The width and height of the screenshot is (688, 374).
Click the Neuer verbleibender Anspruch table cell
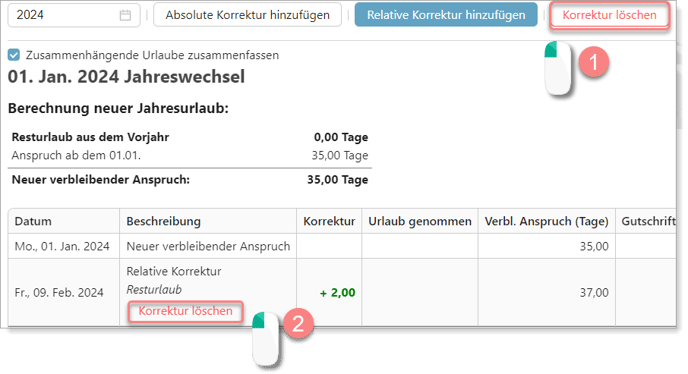click(x=208, y=246)
